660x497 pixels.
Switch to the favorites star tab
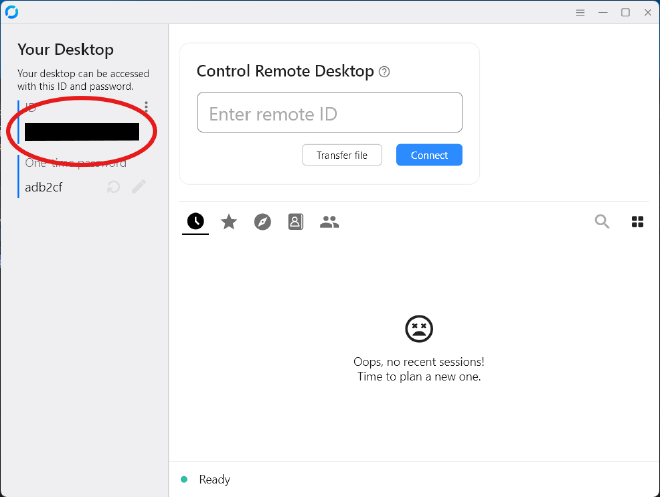pos(229,222)
